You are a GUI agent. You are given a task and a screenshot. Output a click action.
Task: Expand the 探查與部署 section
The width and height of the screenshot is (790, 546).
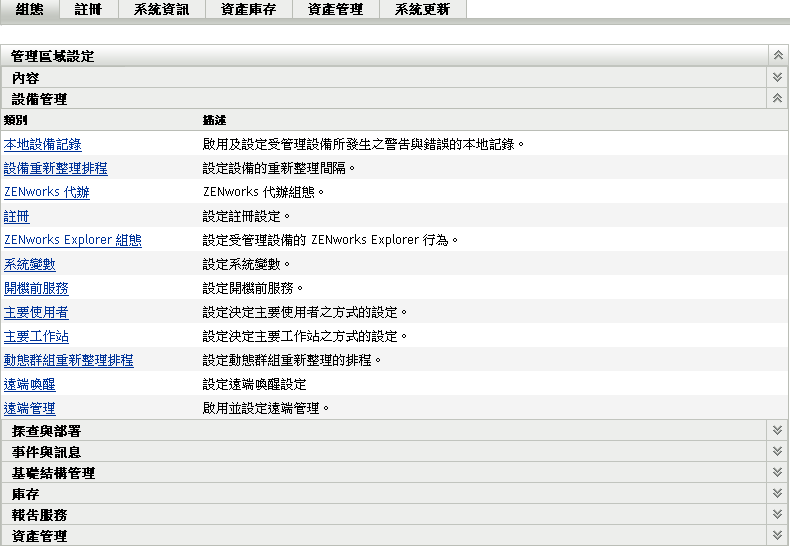[x=777, y=430]
